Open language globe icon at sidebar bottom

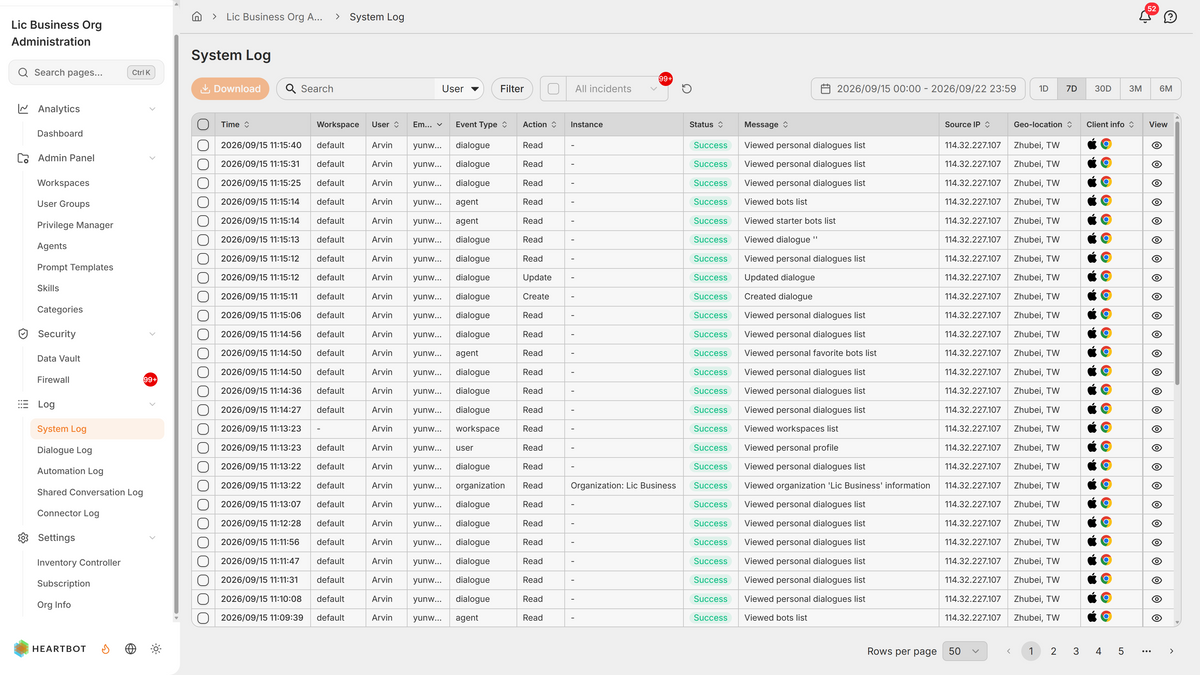[131, 649]
